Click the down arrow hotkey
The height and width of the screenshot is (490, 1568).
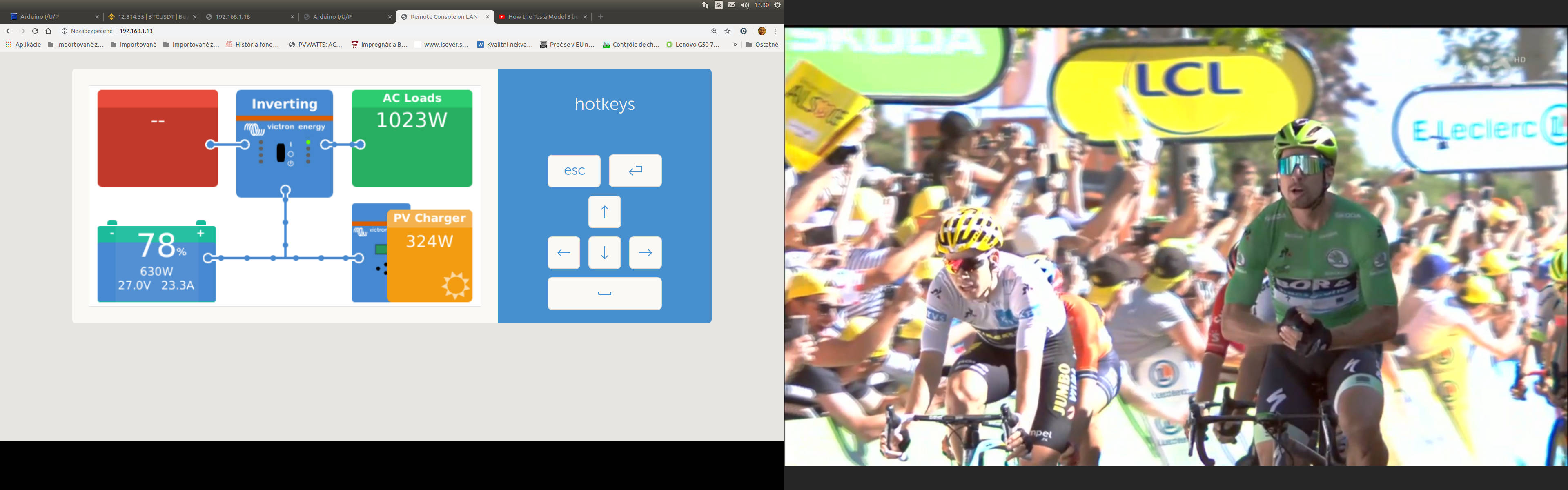pyautogui.click(x=604, y=253)
